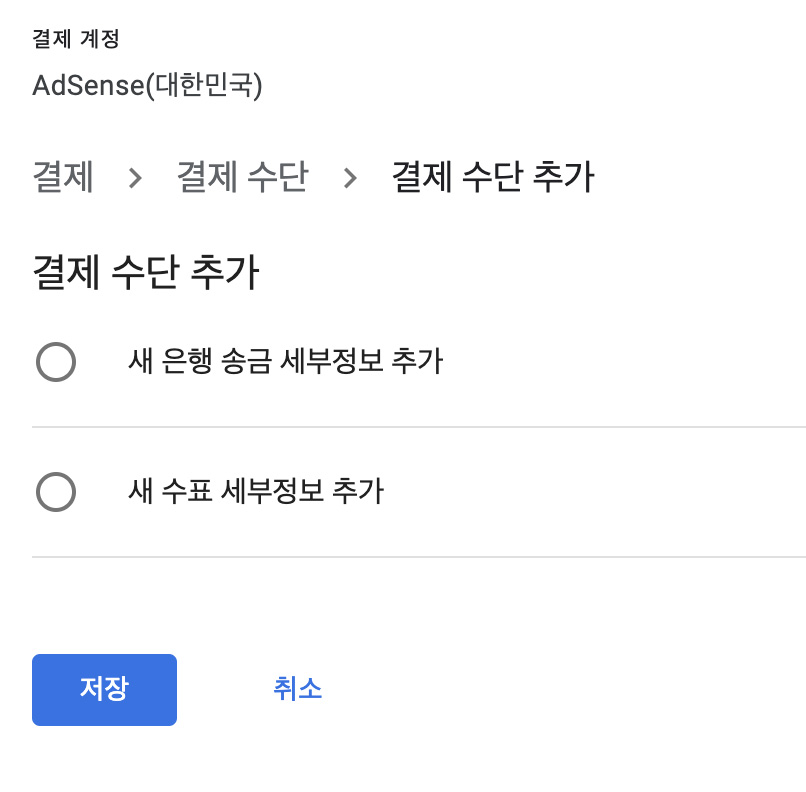This screenshot has height=792, width=806.
Task: Click the '새 수표 세부정보 추가' option label
Action: tap(252, 492)
